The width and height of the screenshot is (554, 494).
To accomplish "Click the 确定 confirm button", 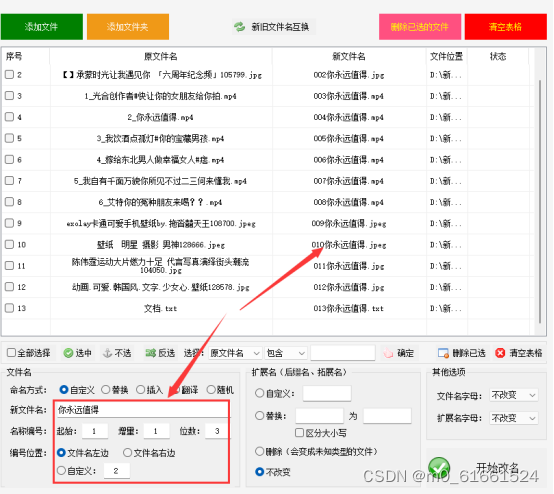I will click(x=399, y=353).
